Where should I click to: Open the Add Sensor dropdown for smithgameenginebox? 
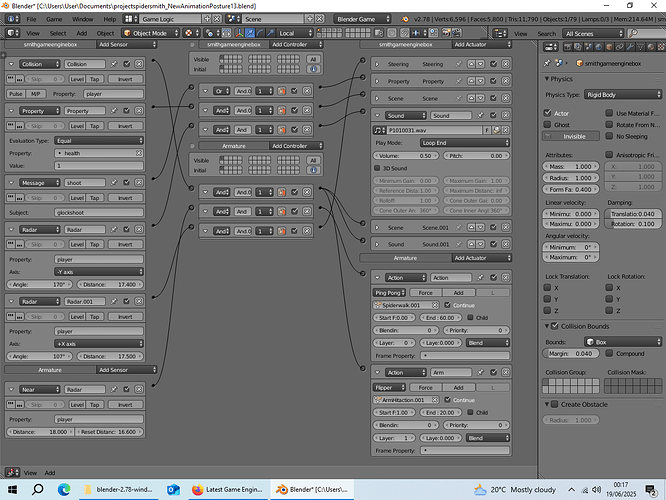click(127, 45)
